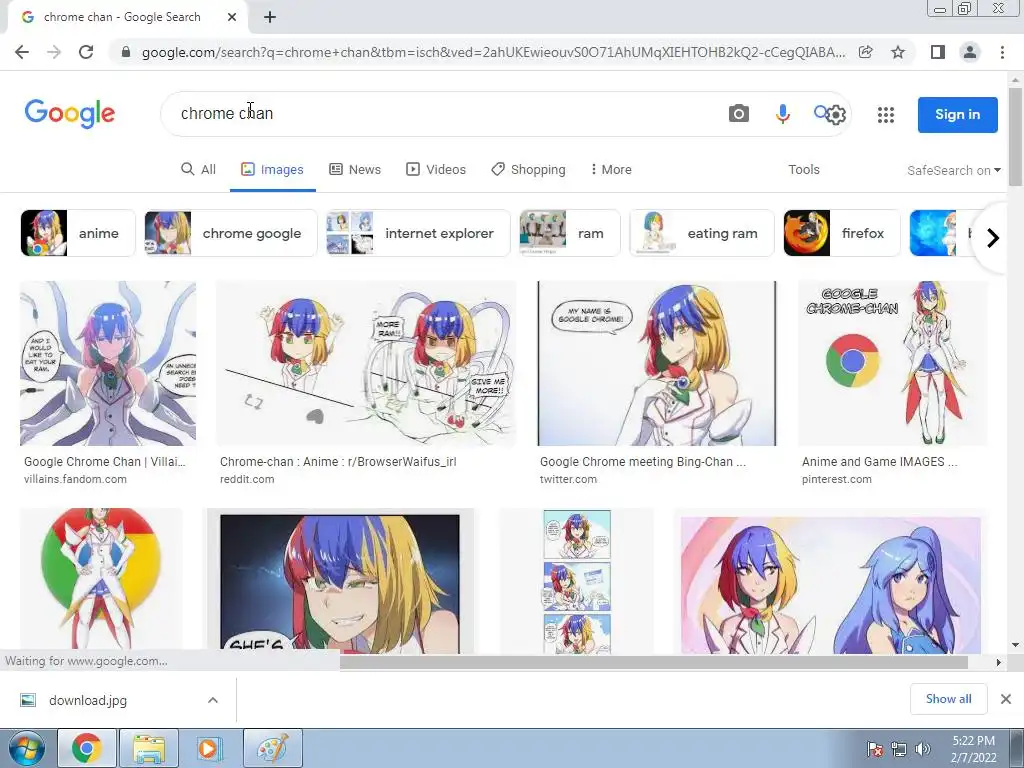The width and height of the screenshot is (1024, 768).
Task: Close the downloads bar
Action: point(1006,699)
